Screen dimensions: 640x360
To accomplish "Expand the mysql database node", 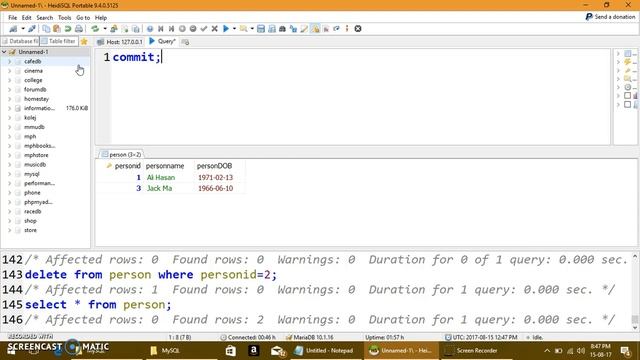I will click(x=10, y=174).
